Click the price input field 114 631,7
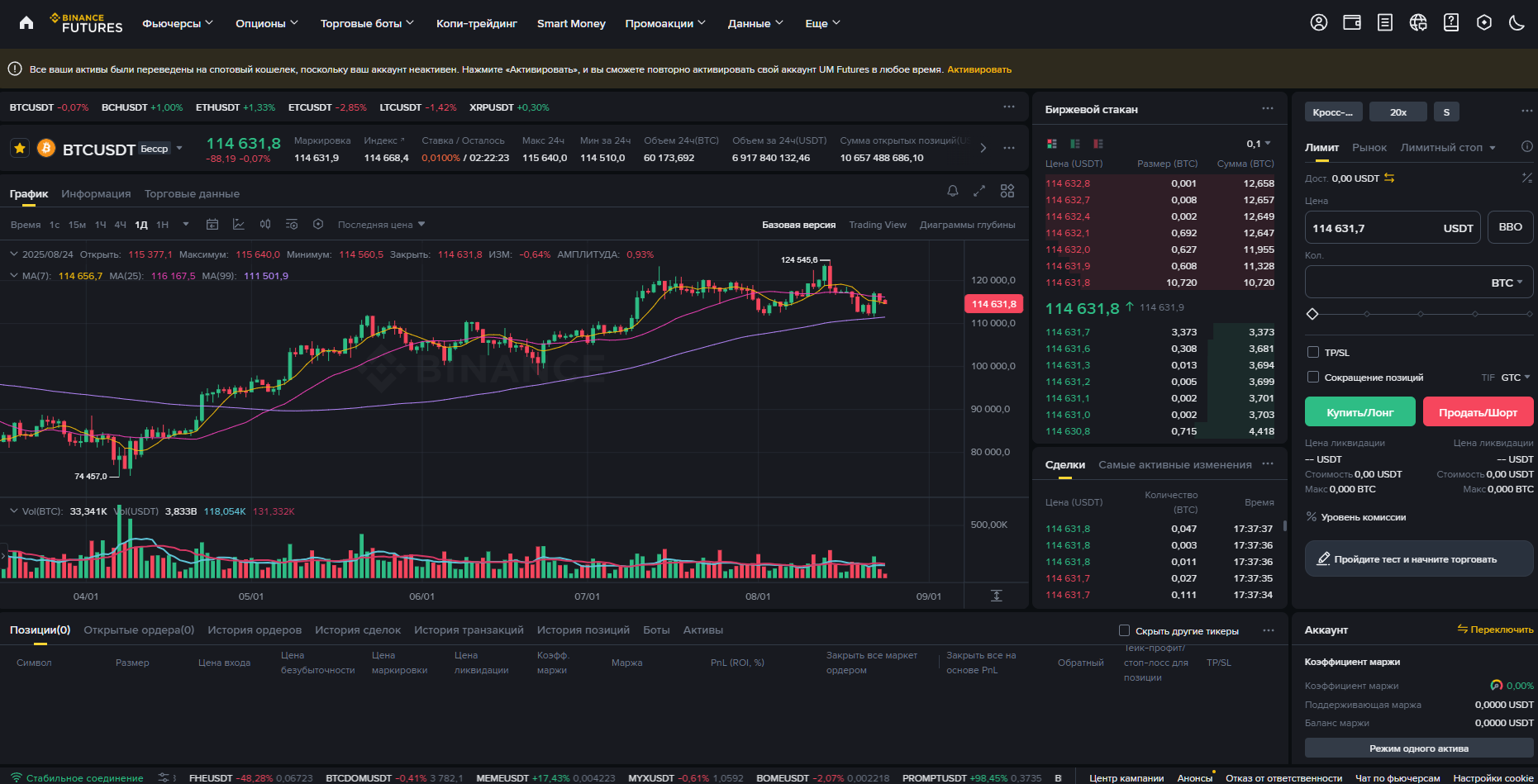 pyautogui.click(x=1393, y=227)
